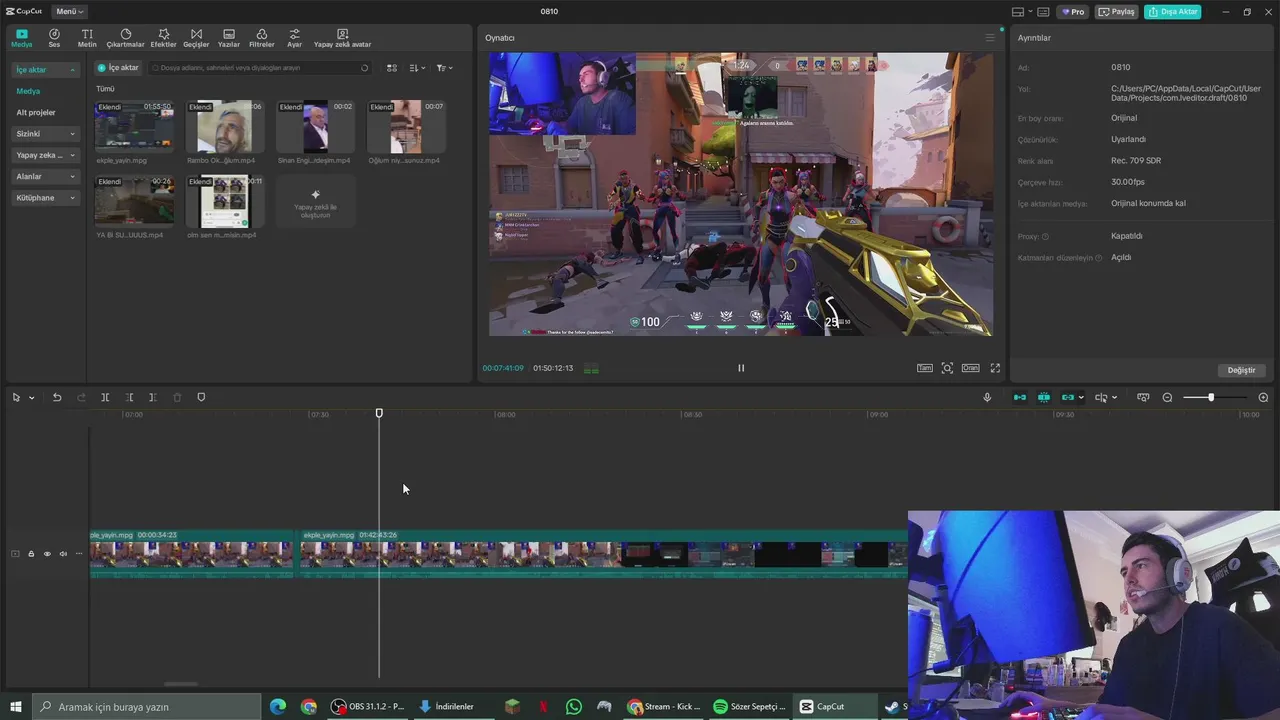
Task: Select Alt projeler in the sidebar
Action: pyautogui.click(x=36, y=112)
